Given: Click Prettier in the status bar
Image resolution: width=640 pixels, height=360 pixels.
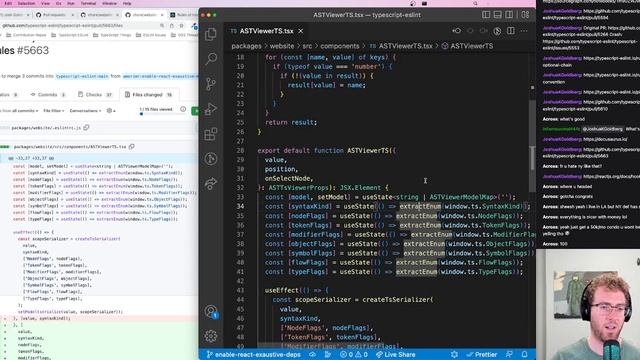Looking at the screenshot, I should click(x=482, y=355).
